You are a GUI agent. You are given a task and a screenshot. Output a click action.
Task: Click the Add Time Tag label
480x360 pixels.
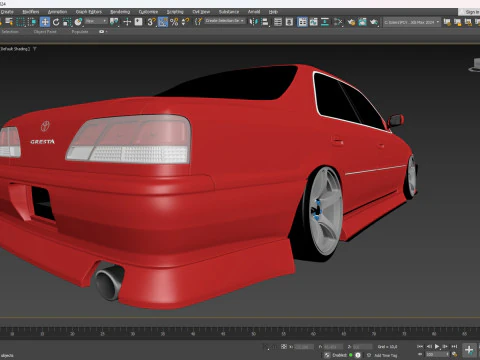click(386, 355)
